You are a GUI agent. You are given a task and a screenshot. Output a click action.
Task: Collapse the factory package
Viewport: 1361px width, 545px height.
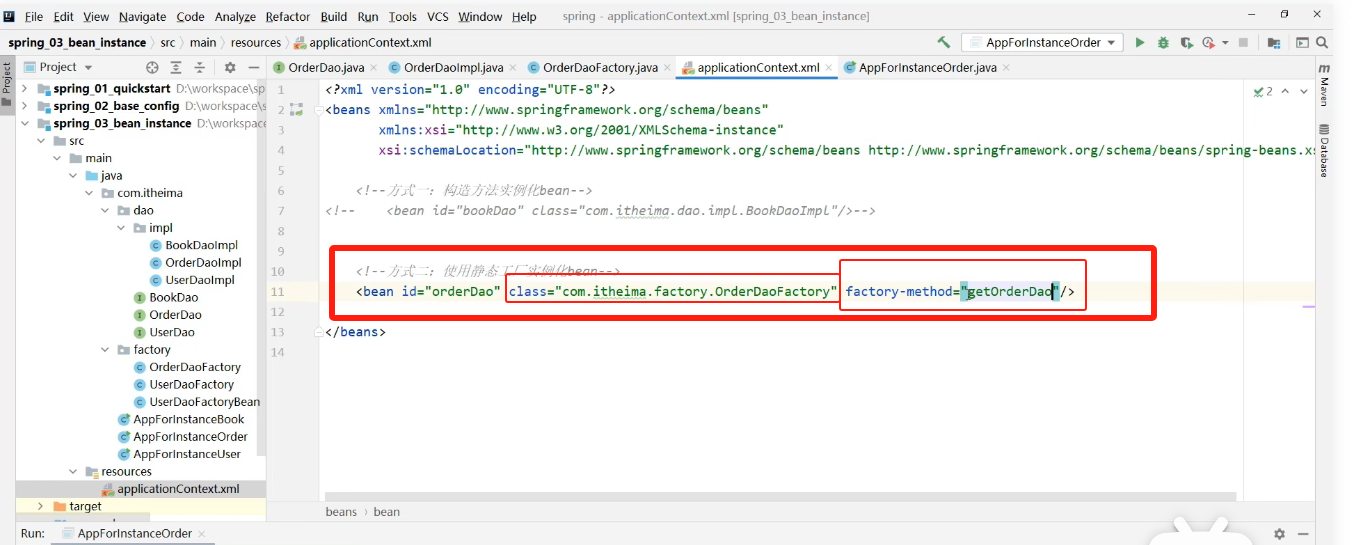[107, 350]
